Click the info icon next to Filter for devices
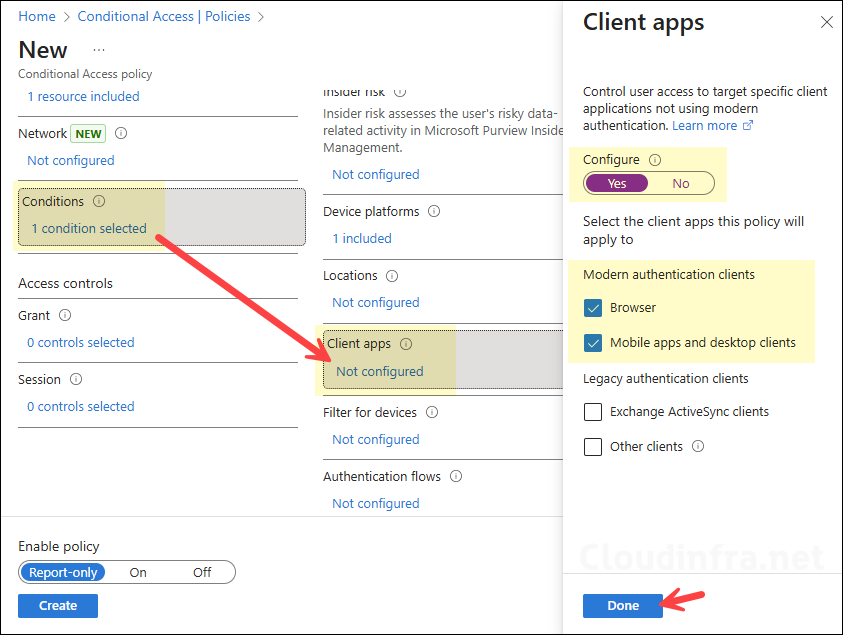The height and width of the screenshot is (635, 843). tap(431, 412)
